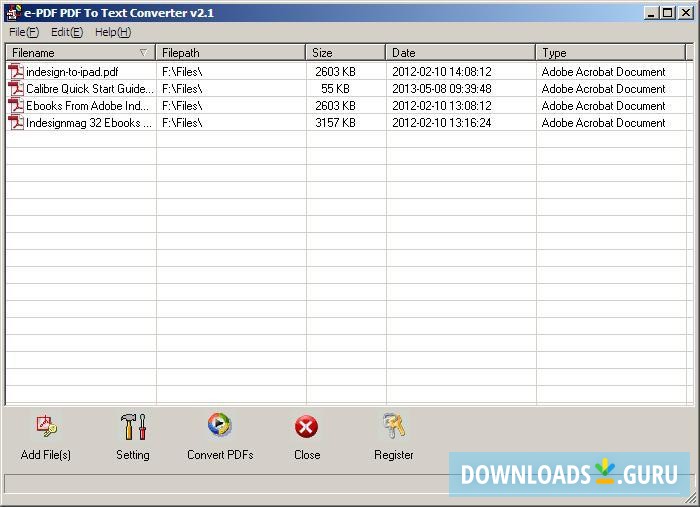This screenshot has height=507, width=700.
Task: Open Setting with hammer and screwdriver icon
Action: [x=133, y=426]
